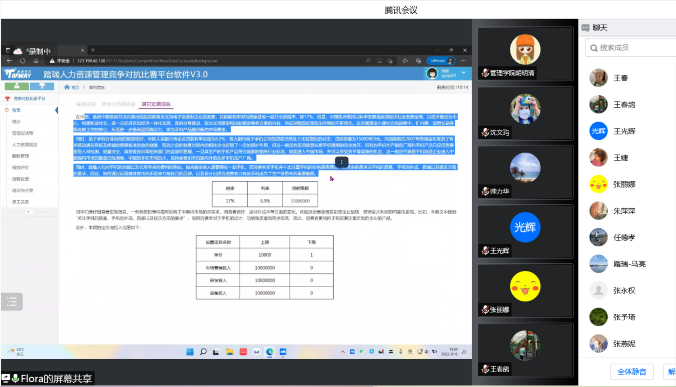Click 管理学院 participant video thumbnail
Viewport: 676px width, 387px height.
pos(525,54)
